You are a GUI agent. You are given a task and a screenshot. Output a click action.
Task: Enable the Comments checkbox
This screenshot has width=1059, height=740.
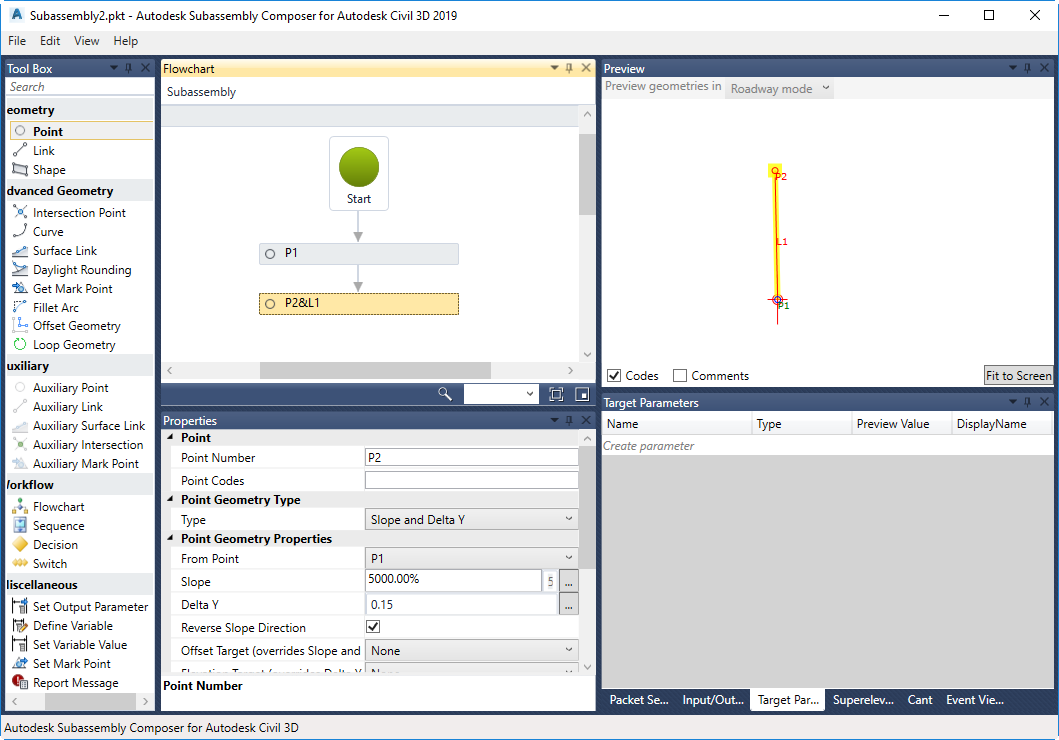coord(681,375)
